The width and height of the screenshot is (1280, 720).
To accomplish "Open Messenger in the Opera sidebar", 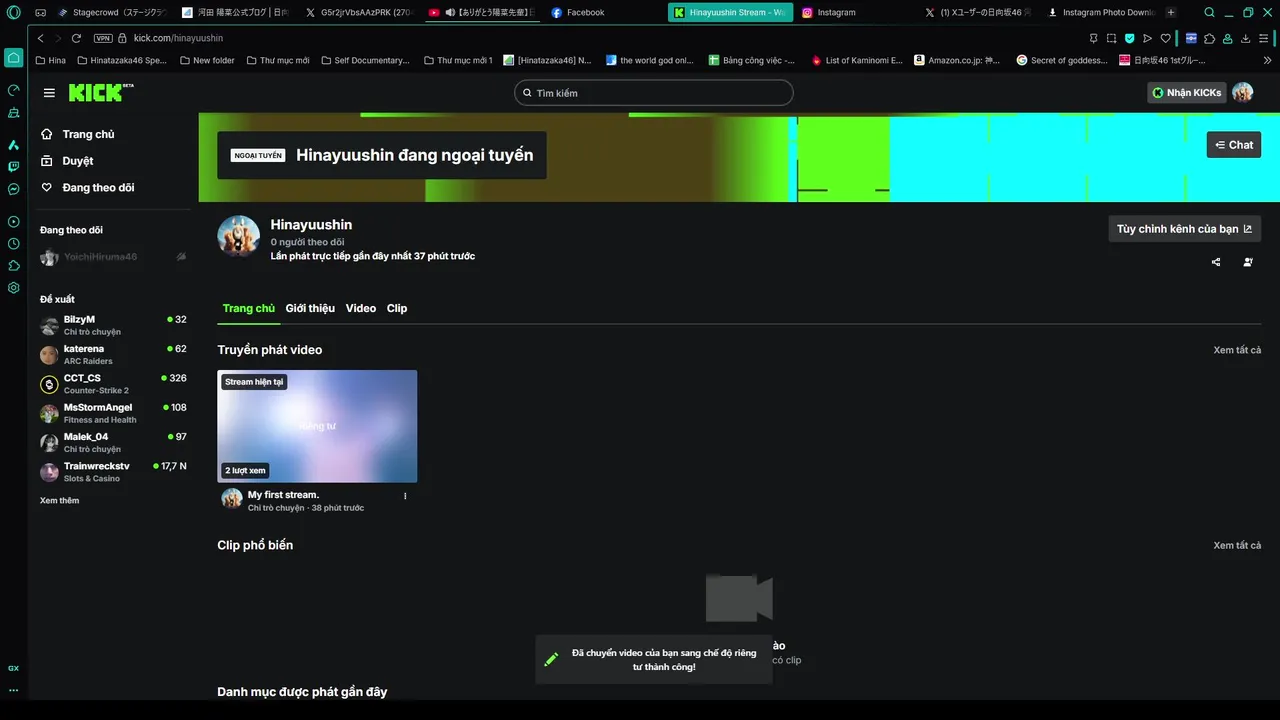I will 13,189.
